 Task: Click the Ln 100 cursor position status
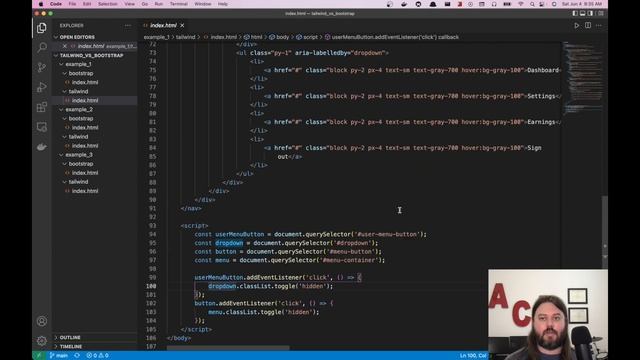[473, 356]
